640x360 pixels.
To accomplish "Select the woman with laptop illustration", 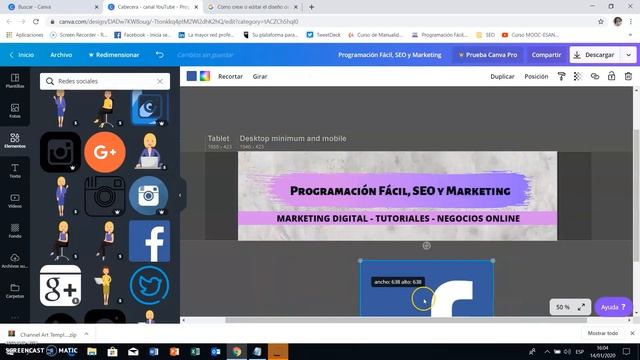I will click(150, 151).
